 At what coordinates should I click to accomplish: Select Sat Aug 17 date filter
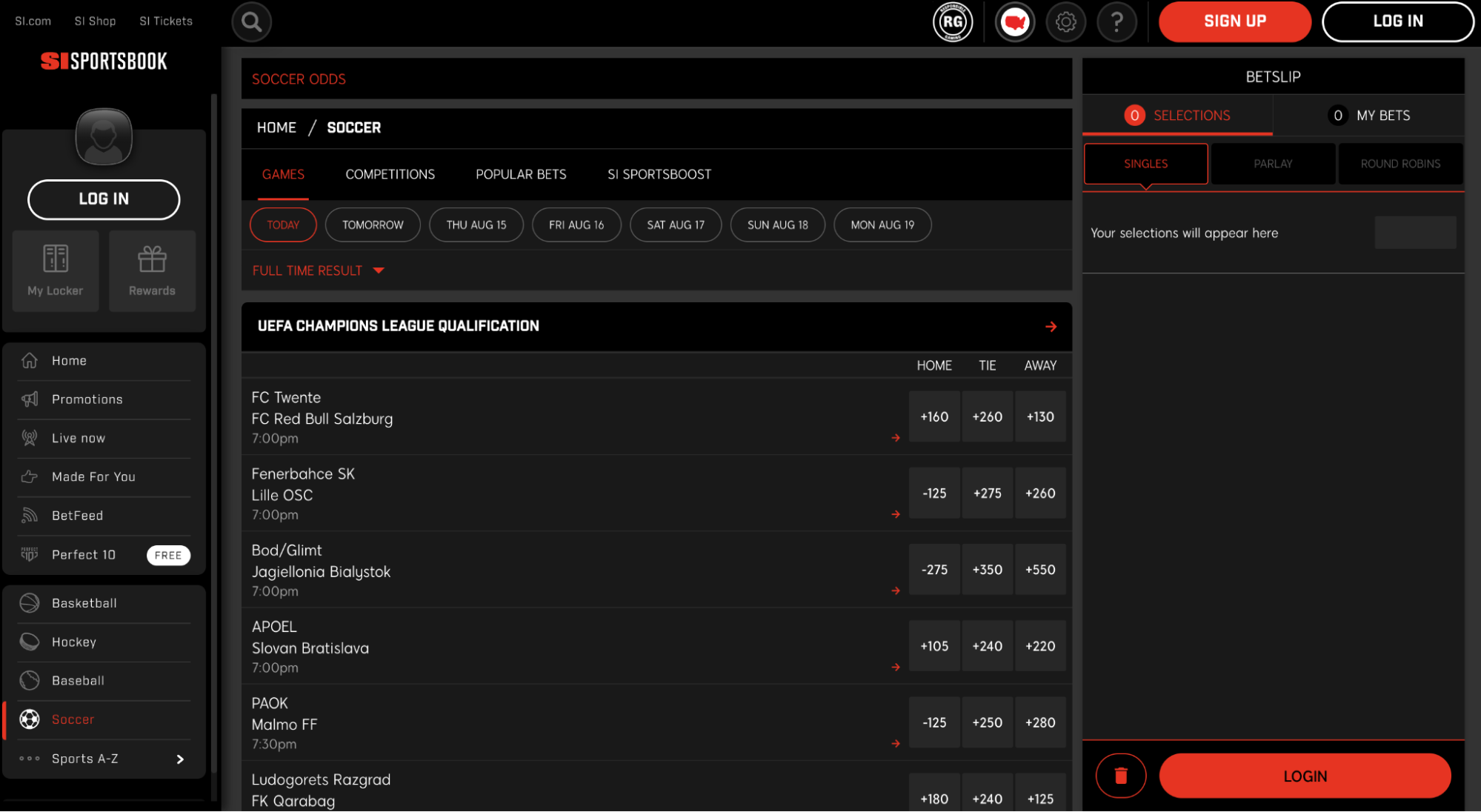[x=676, y=225]
